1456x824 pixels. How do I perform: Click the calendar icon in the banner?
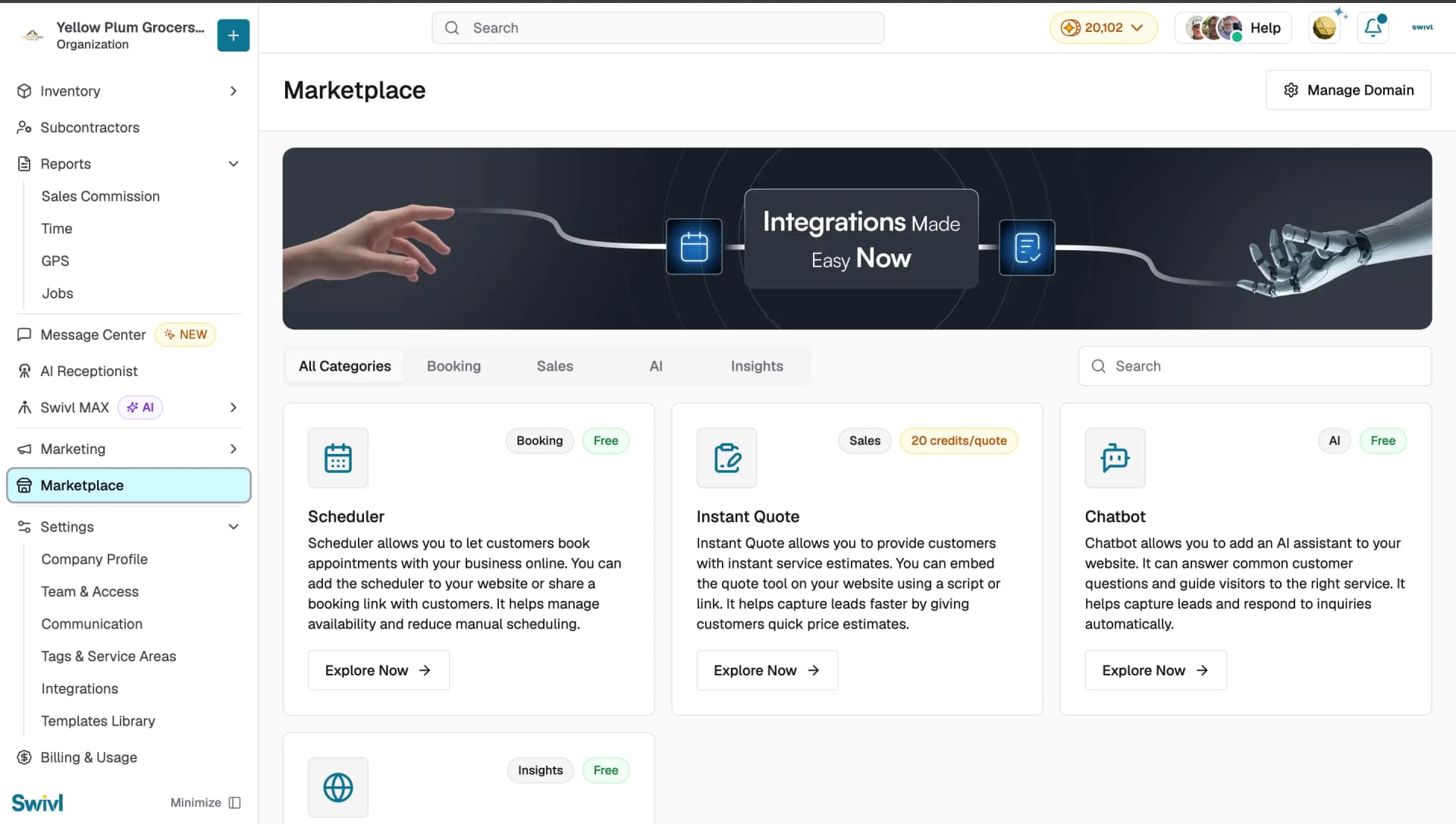click(x=694, y=247)
